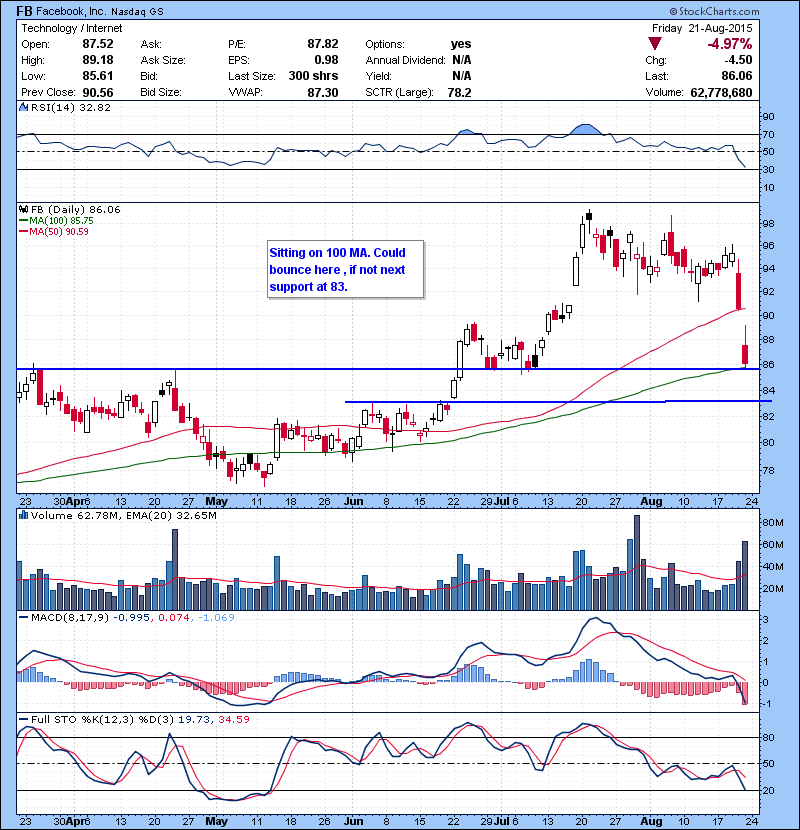The image size is (800, 830).
Task: Click the Volume 62.78M, EMA(20) 32.65M legend
Action: pos(124,515)
